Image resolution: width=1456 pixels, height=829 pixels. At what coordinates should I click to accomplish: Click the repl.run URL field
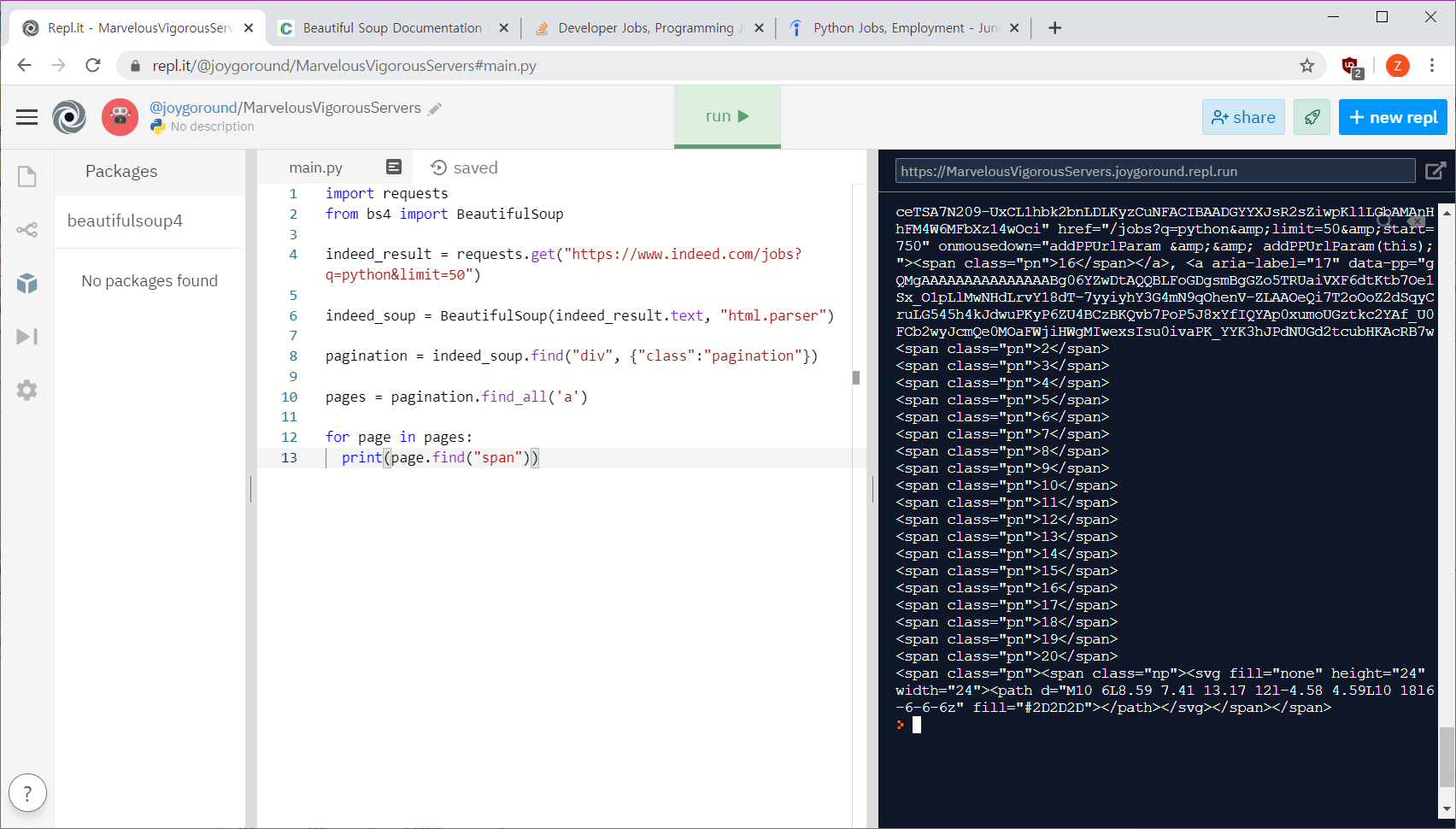click(1154, 171)
